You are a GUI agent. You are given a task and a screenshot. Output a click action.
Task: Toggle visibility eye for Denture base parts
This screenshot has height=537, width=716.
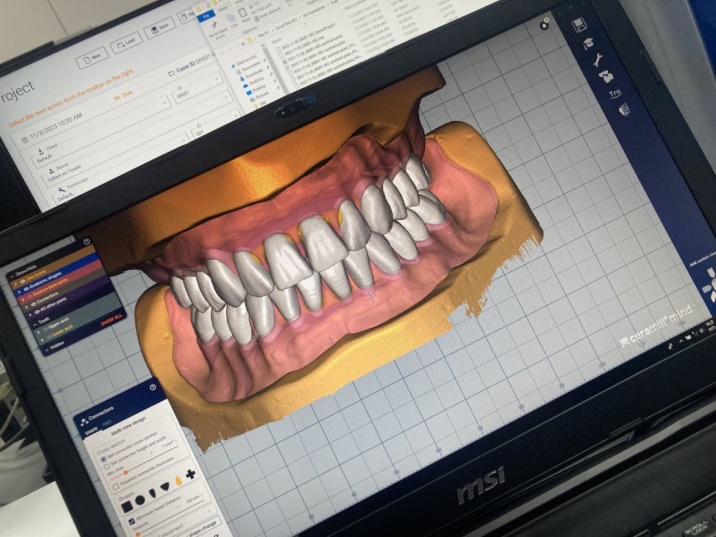[29, 297]
